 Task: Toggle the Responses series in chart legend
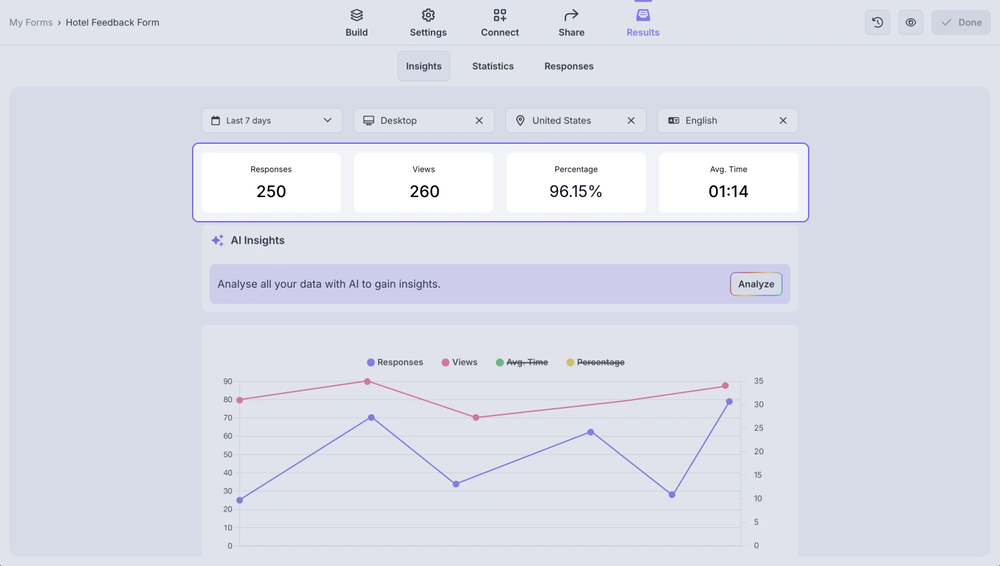pyautogui.click(x=394, y=362)
